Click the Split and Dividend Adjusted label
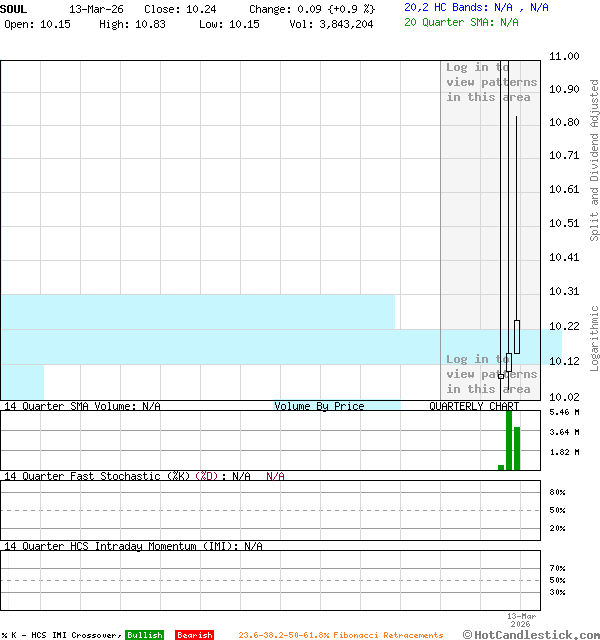This screenshot has height=640, width=600. [x=594, y=160]
